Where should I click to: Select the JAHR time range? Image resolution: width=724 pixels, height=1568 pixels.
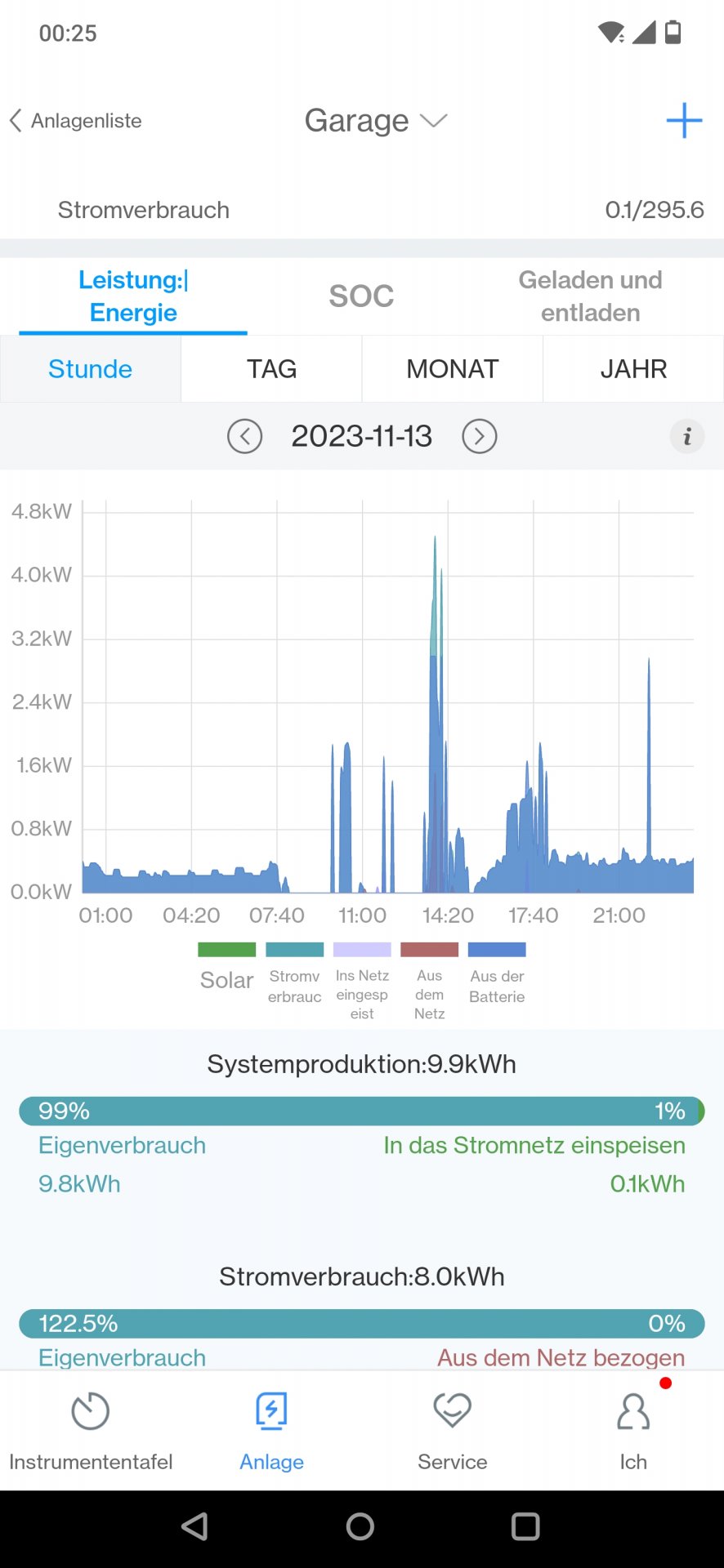[633, 369]
